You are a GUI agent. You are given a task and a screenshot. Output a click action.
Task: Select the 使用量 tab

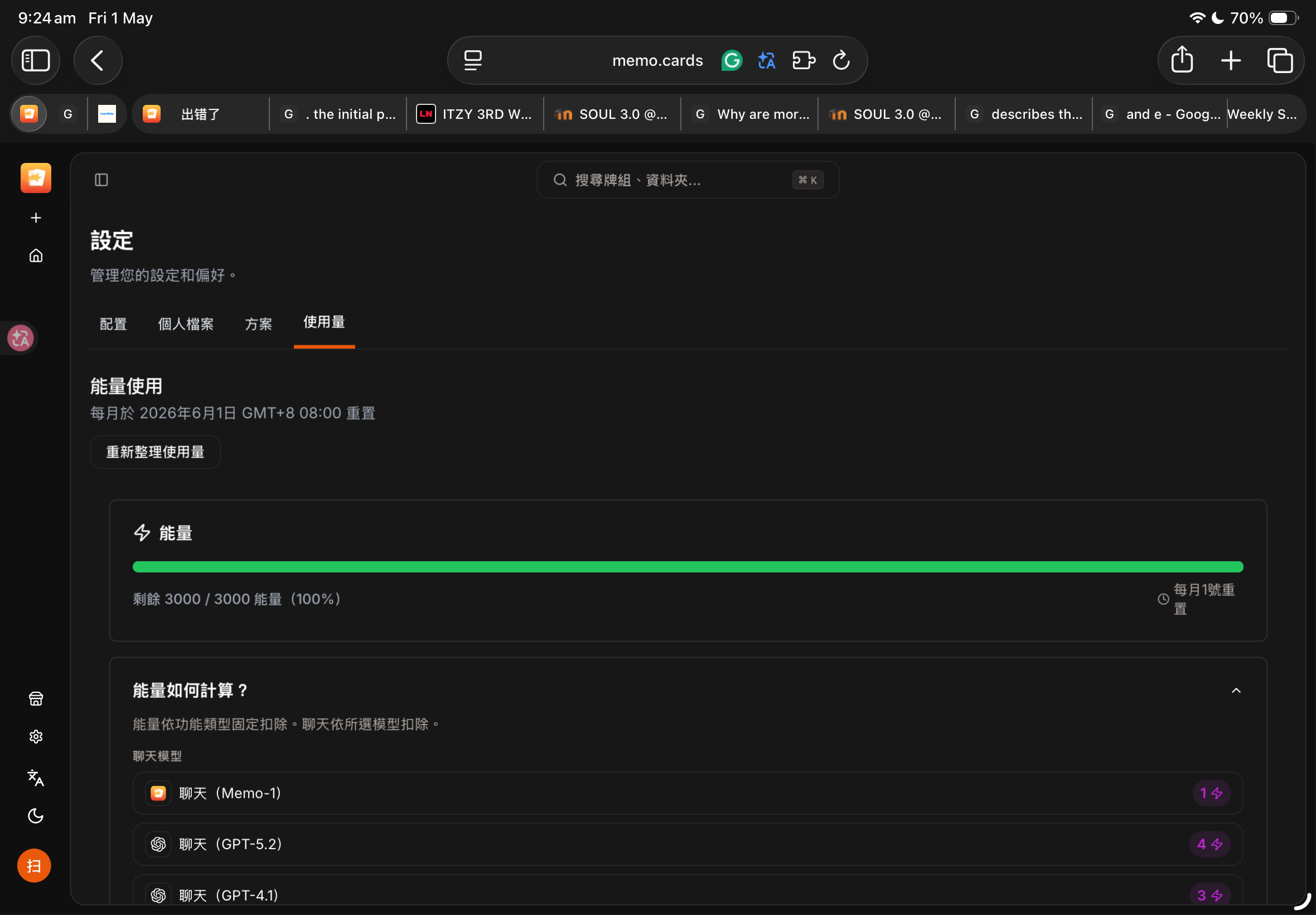(325, 322)
